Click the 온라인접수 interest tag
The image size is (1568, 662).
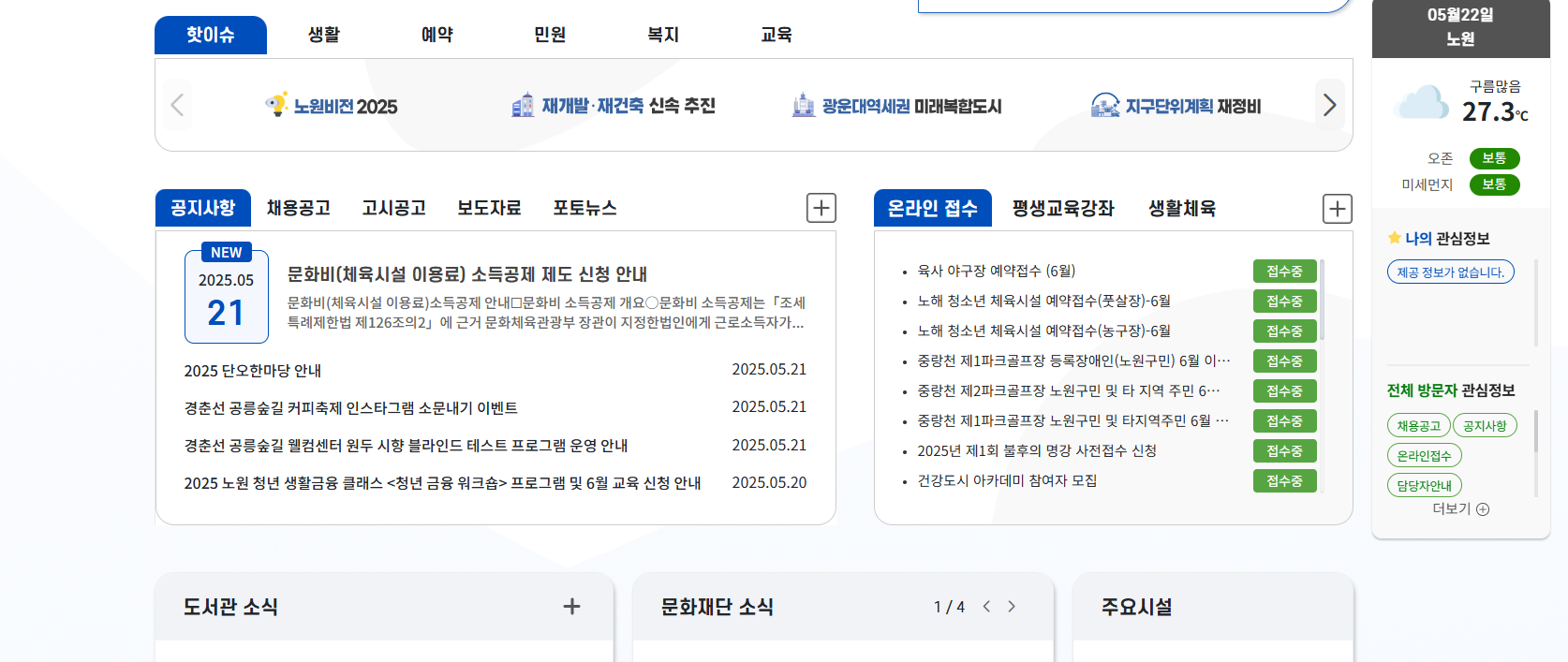tap(1424, 456)
